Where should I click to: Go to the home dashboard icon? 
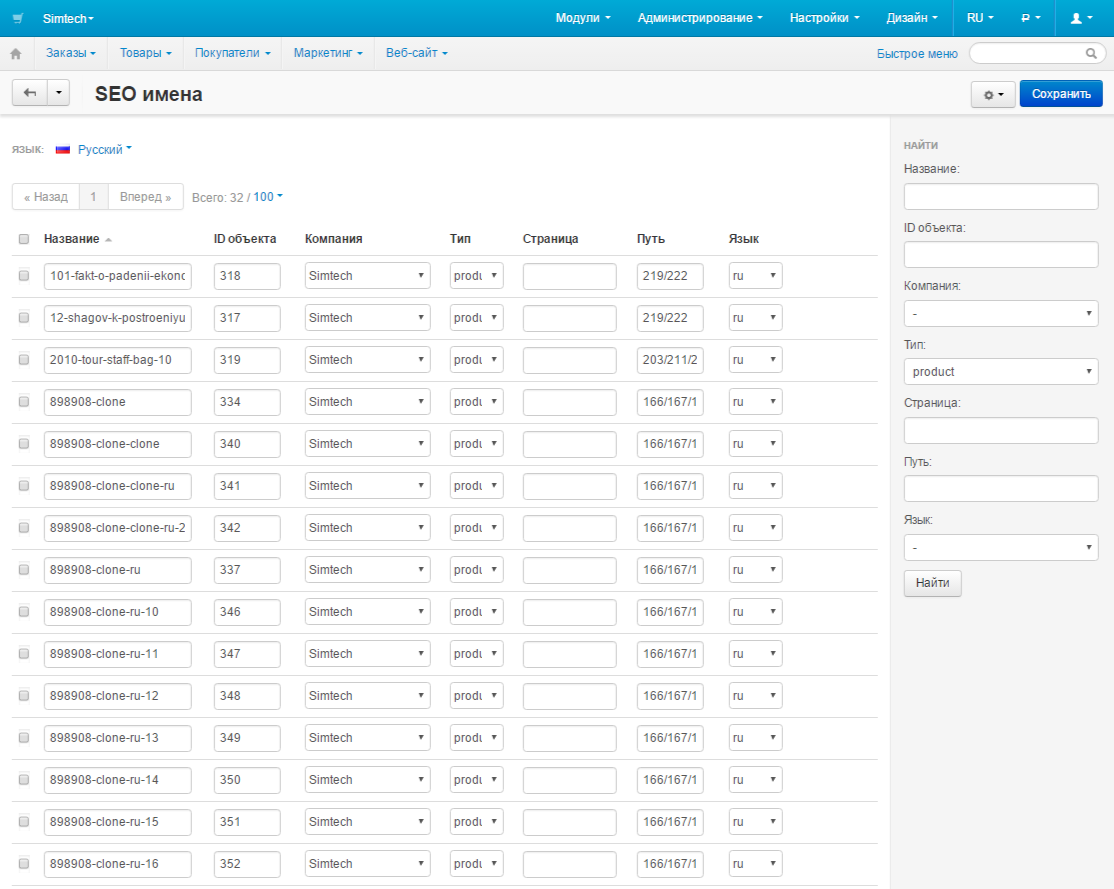click(x=16, y=53)
